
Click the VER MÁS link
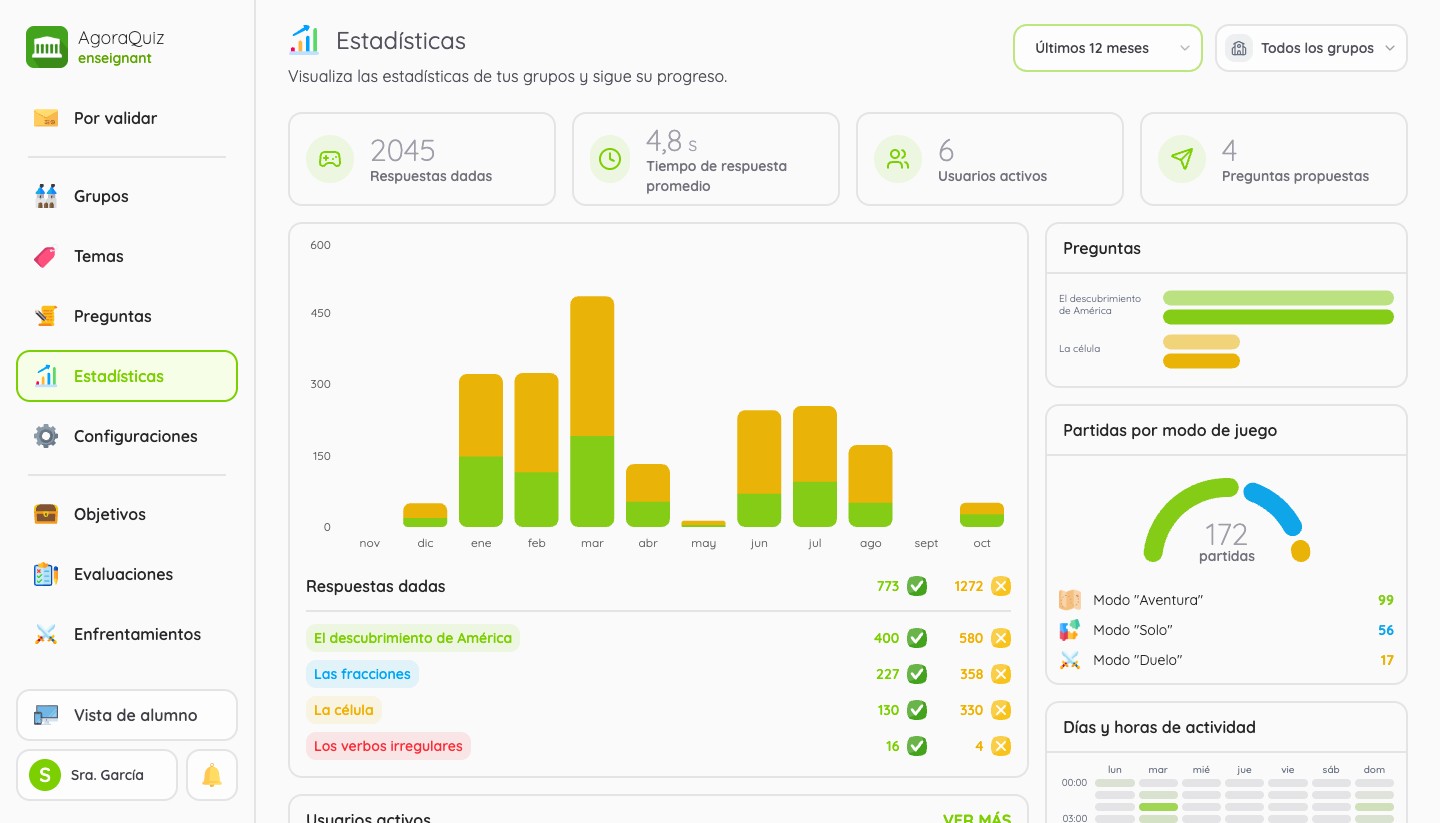coord(977,818)
